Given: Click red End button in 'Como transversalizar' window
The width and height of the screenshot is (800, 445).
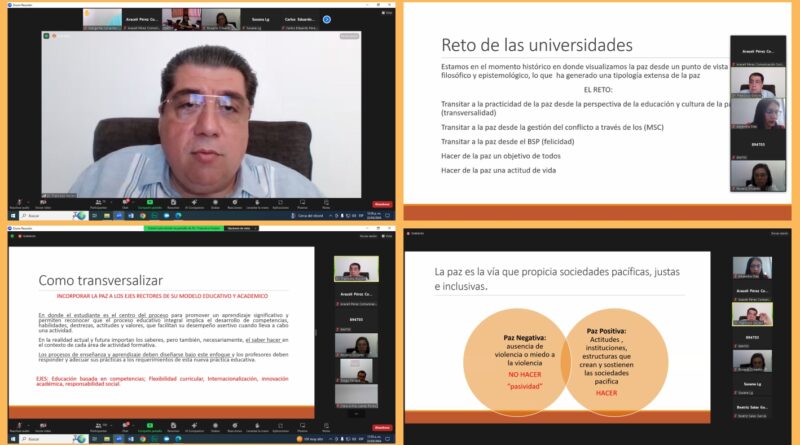Looking at the screenshot, I should click(x=382, y=427).
